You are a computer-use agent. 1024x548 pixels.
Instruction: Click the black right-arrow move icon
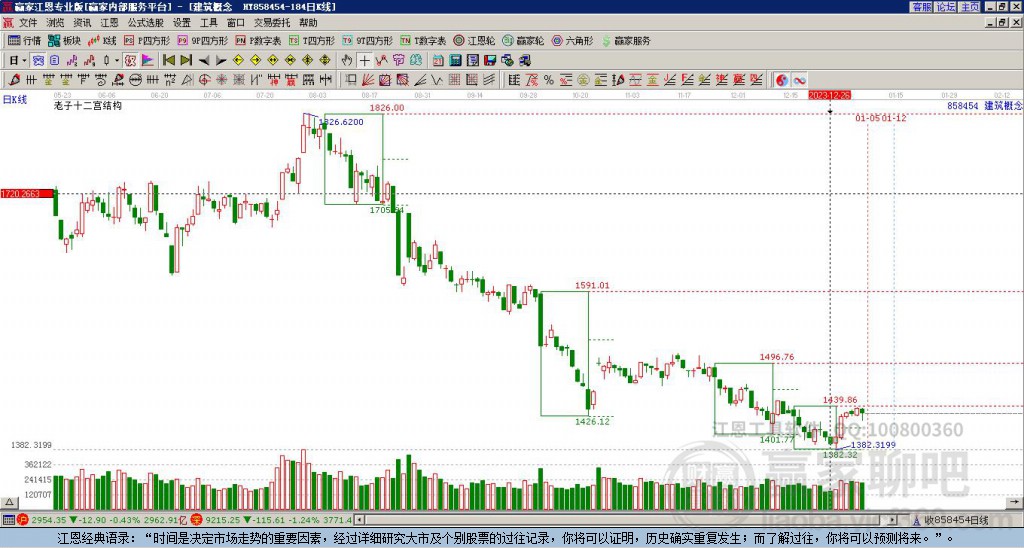point(221,60)
